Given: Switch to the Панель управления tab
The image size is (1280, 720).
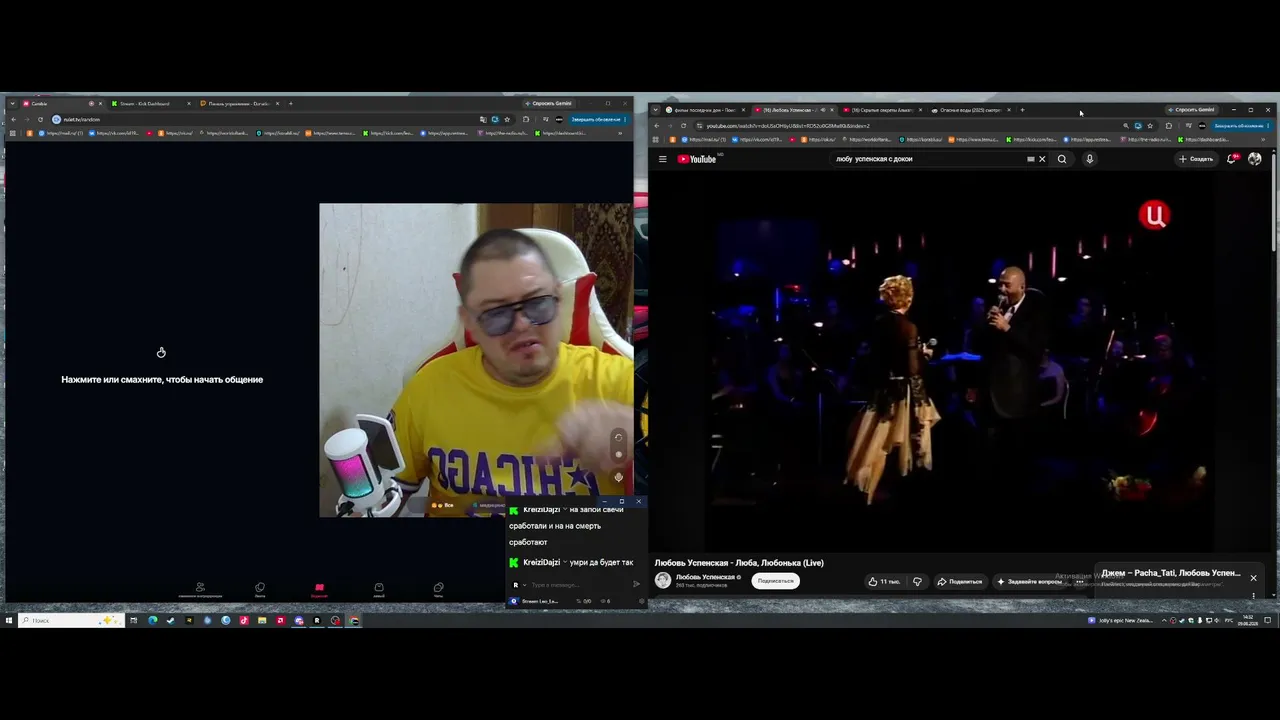Looking at the screenshot, I should 239,104.
